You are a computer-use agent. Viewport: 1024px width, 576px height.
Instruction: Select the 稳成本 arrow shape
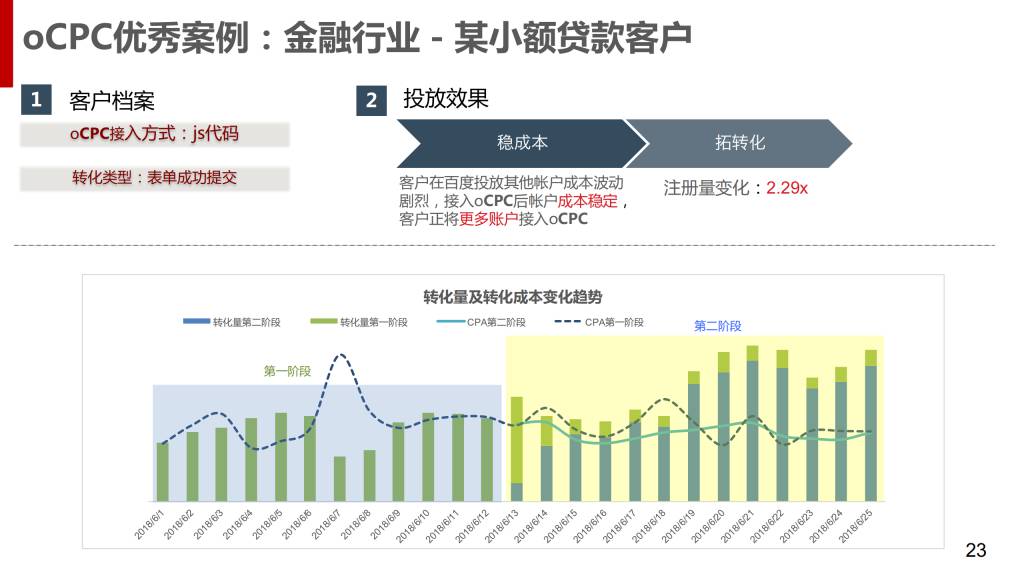click(521, 143)
